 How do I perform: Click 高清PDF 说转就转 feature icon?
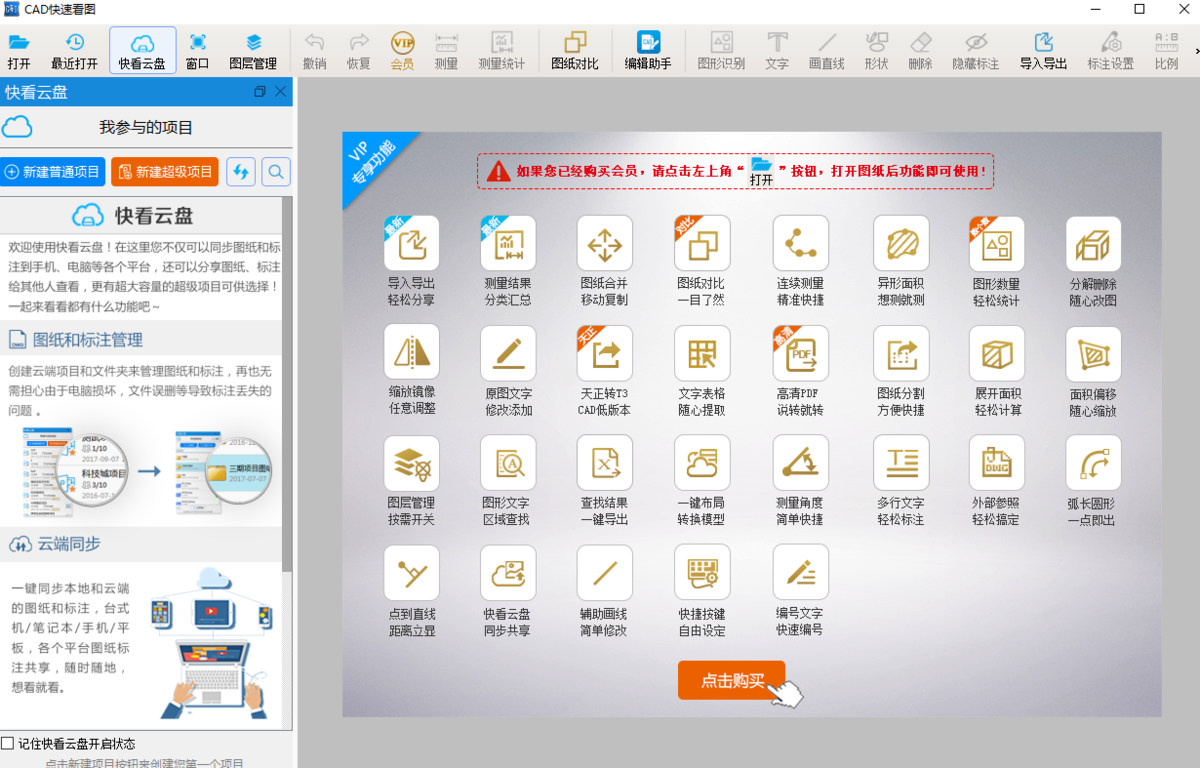click(x=800, y=353)
